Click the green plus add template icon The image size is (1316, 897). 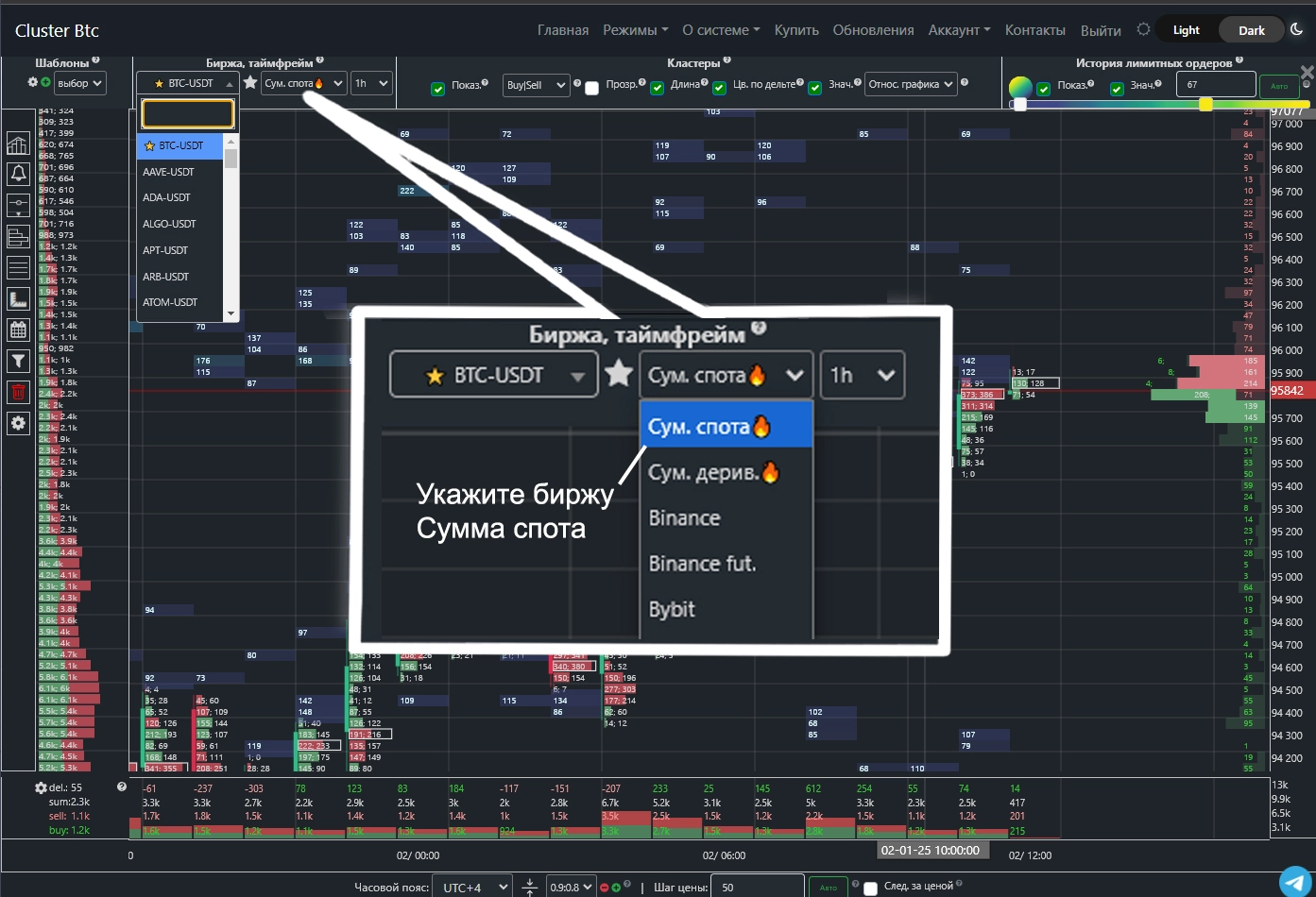[45, 83]
